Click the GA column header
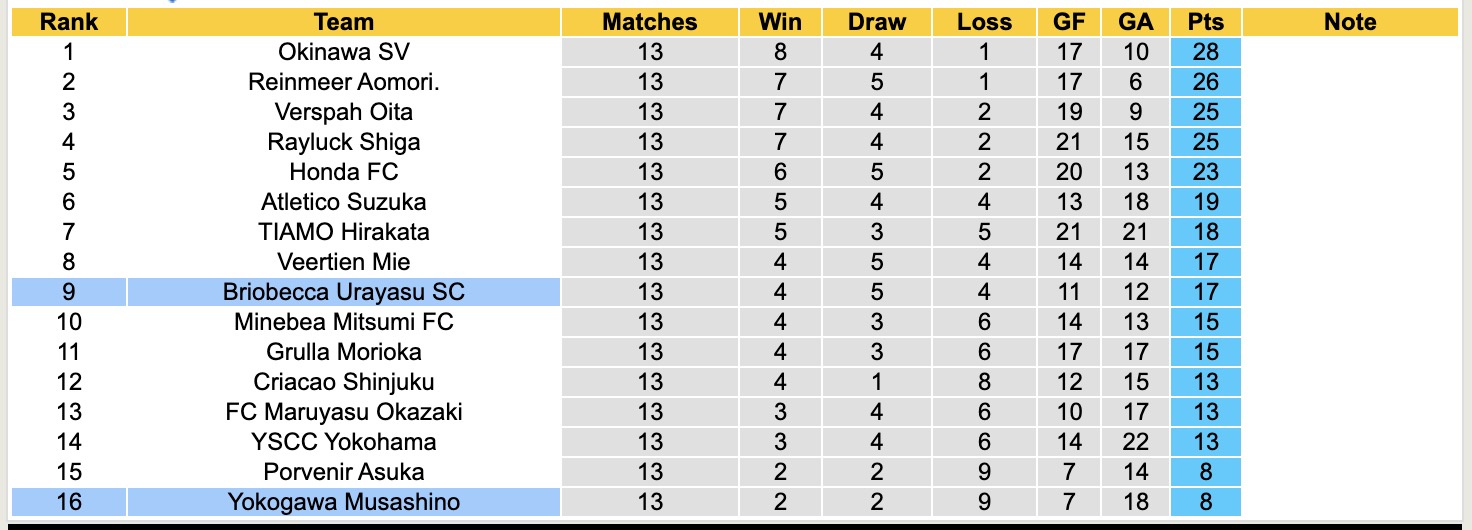This screenshot has height=530, width=1472. [1137, 22]
